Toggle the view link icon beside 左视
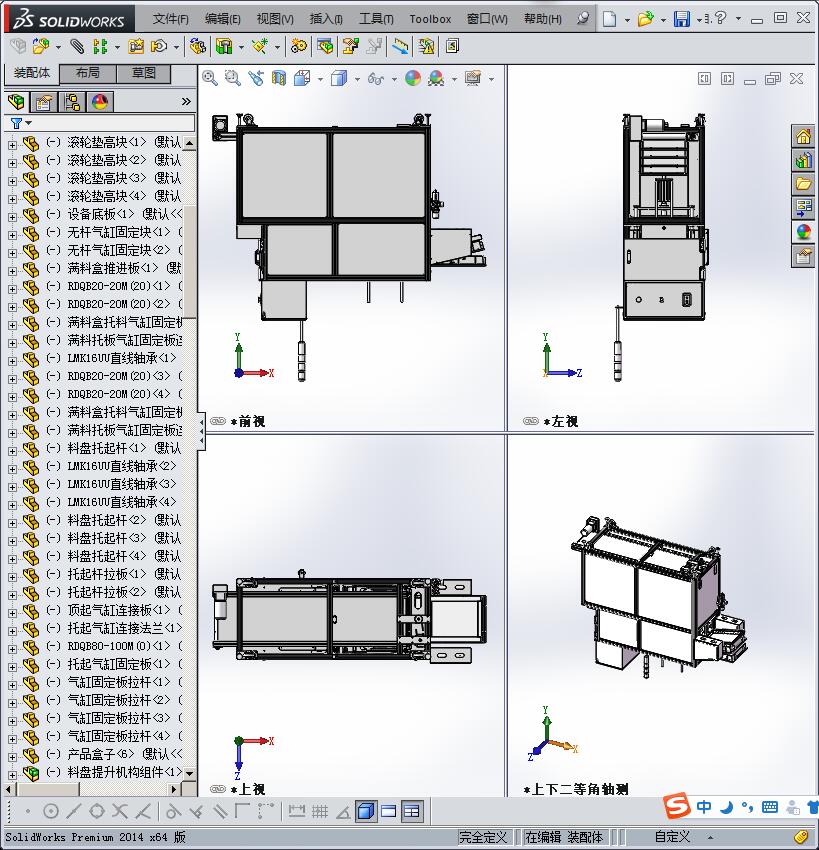The height and width of the screenshot is (850, 819). pyautogui.click(x=531, y=421)
